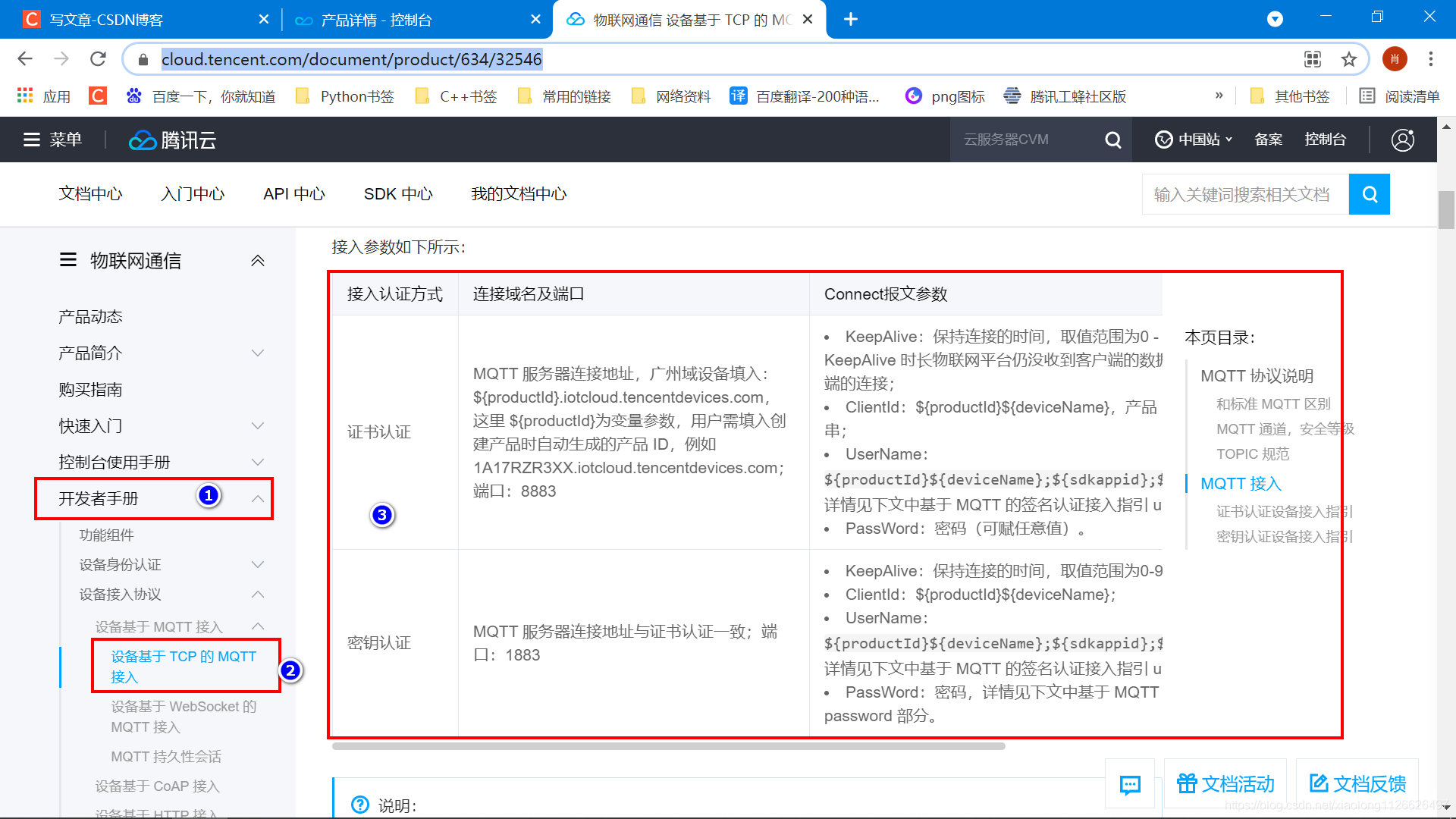Open the 中国站 region dropdown

[1194, 140]
